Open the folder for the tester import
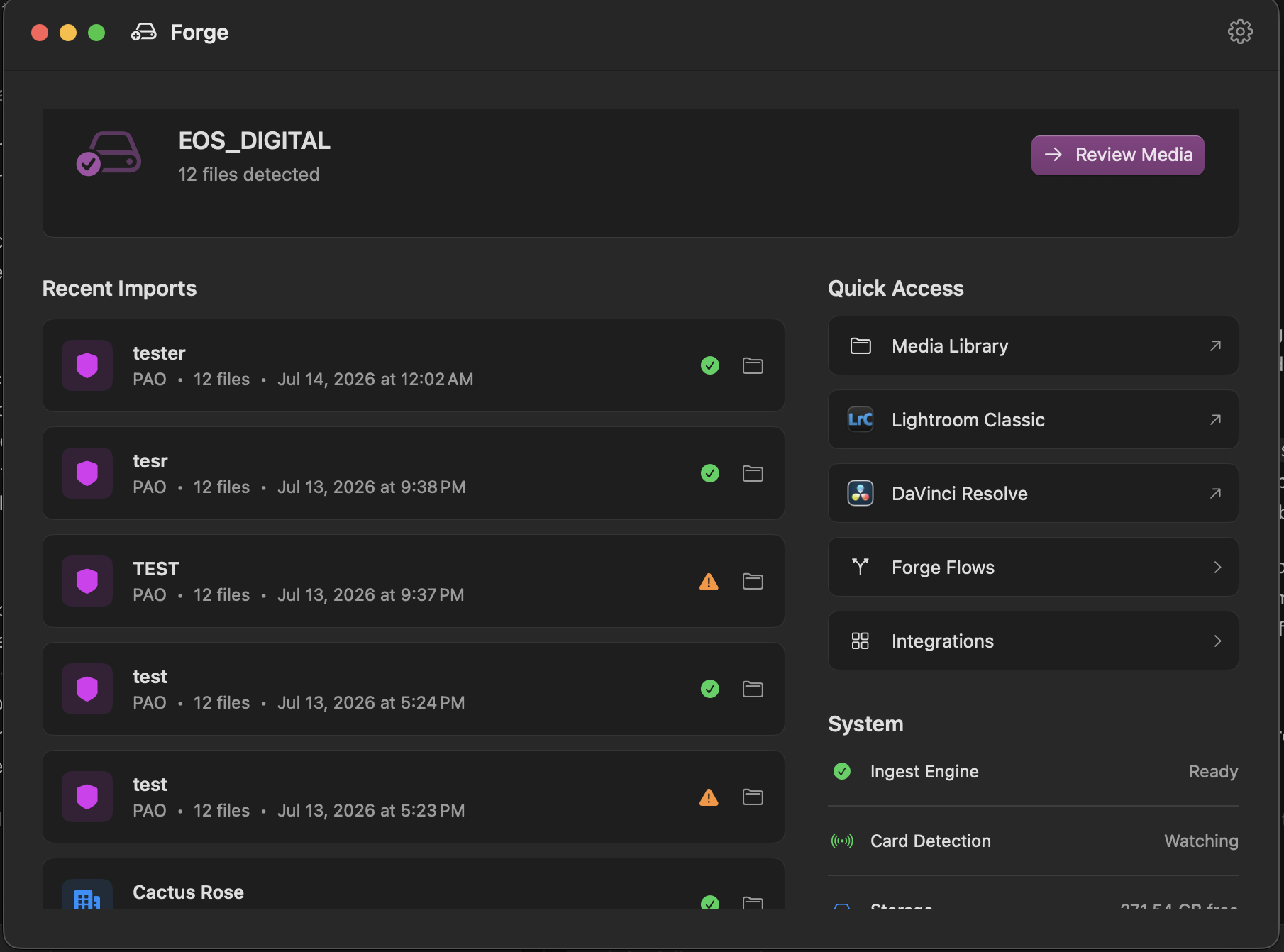The image size is (1284, 952). (753, 365)
